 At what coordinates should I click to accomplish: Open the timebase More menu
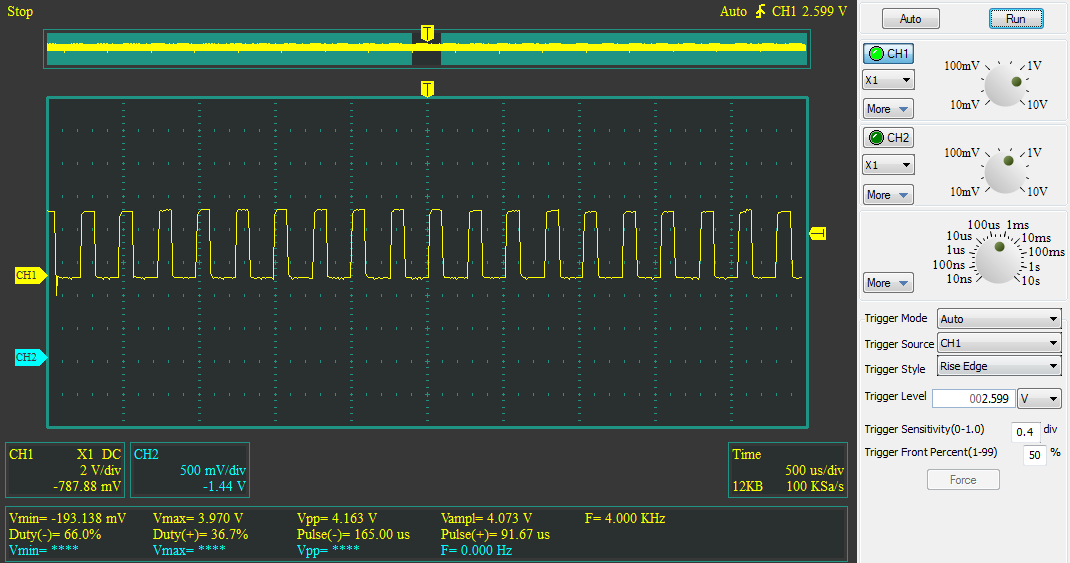click(x=888, y=283)
